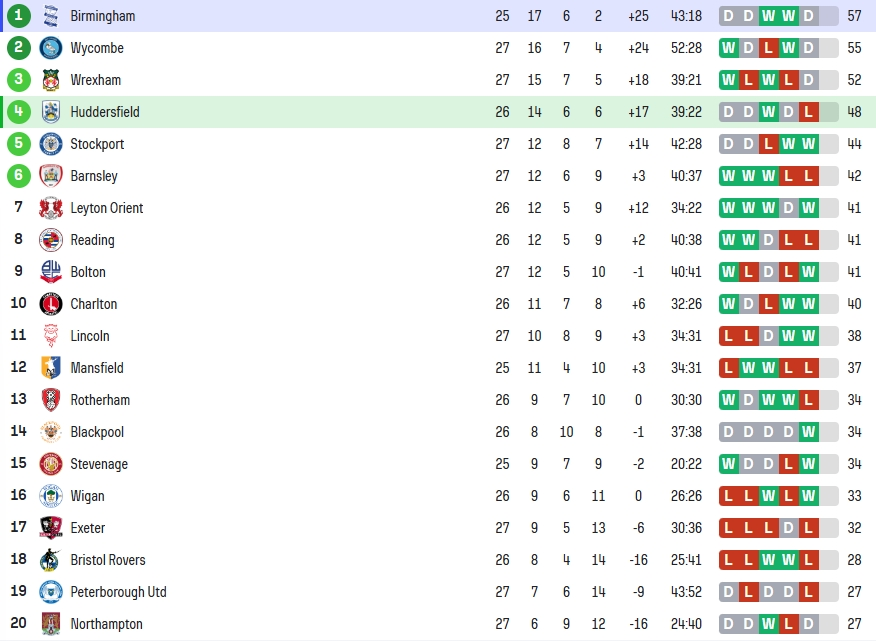The width and height of the screenshot is (876, 641).
Task: Select the Huddersfield club crest icon
Action: pos(51,112)
